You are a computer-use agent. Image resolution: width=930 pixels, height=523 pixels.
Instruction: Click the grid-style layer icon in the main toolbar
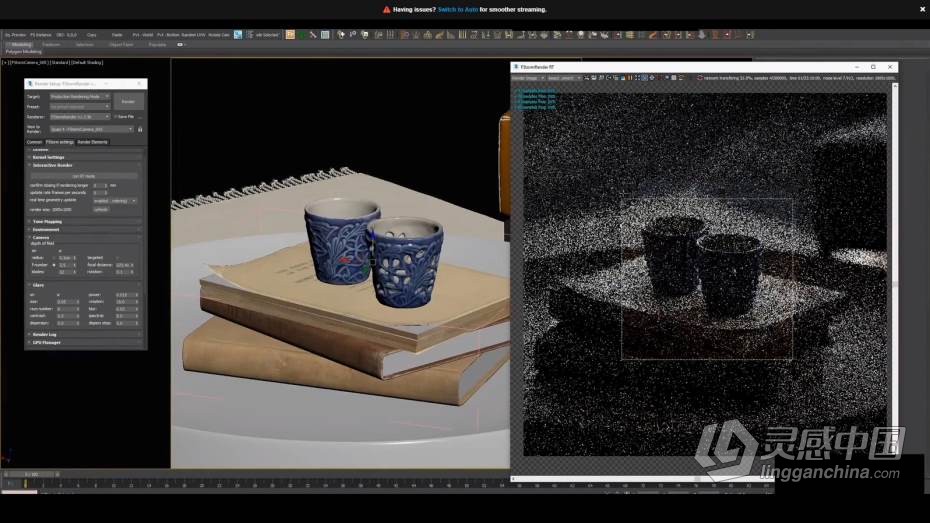(325, 35)
